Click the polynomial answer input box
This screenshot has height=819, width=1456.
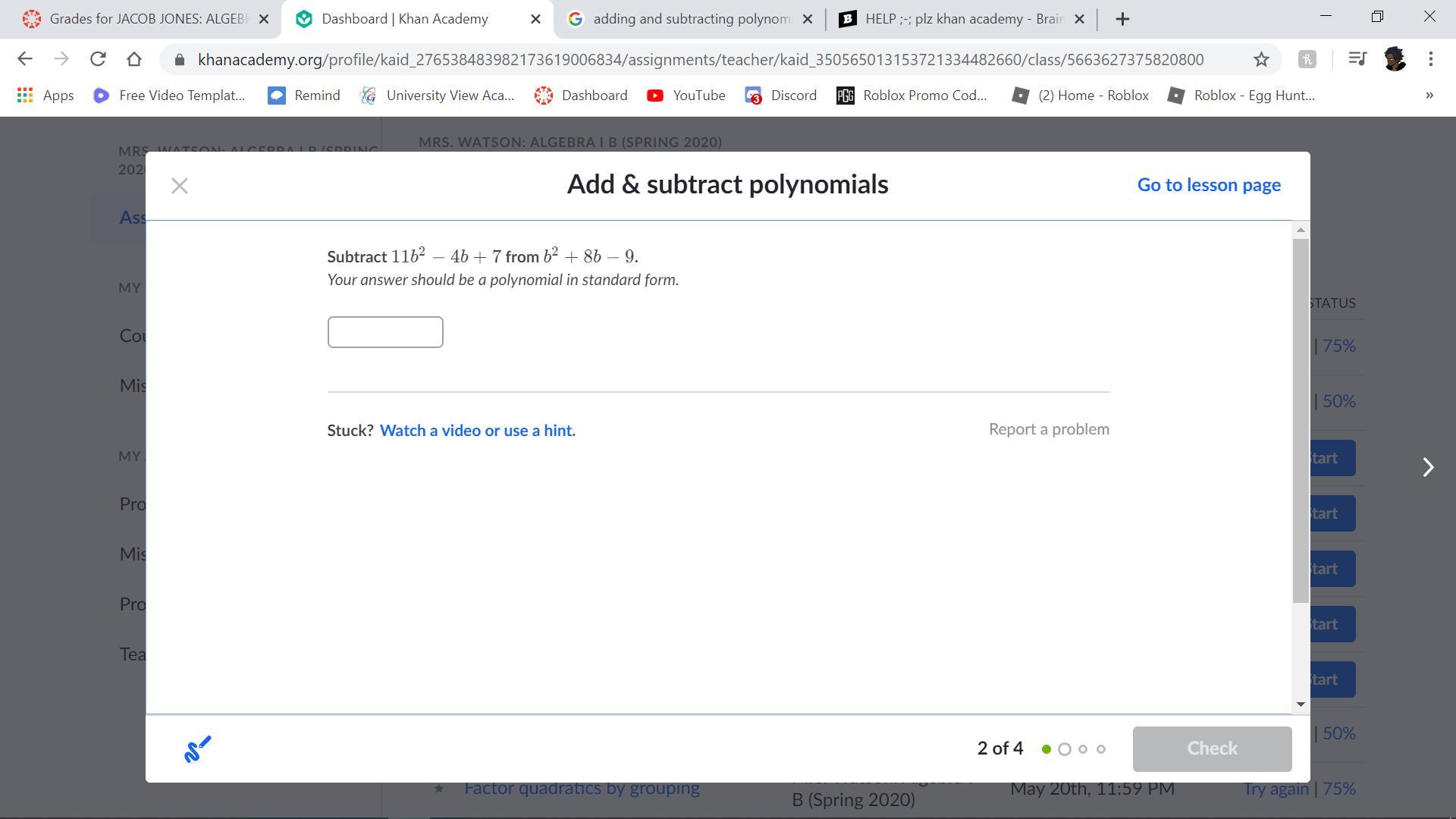pyautogui.click(x=385, y=332)
